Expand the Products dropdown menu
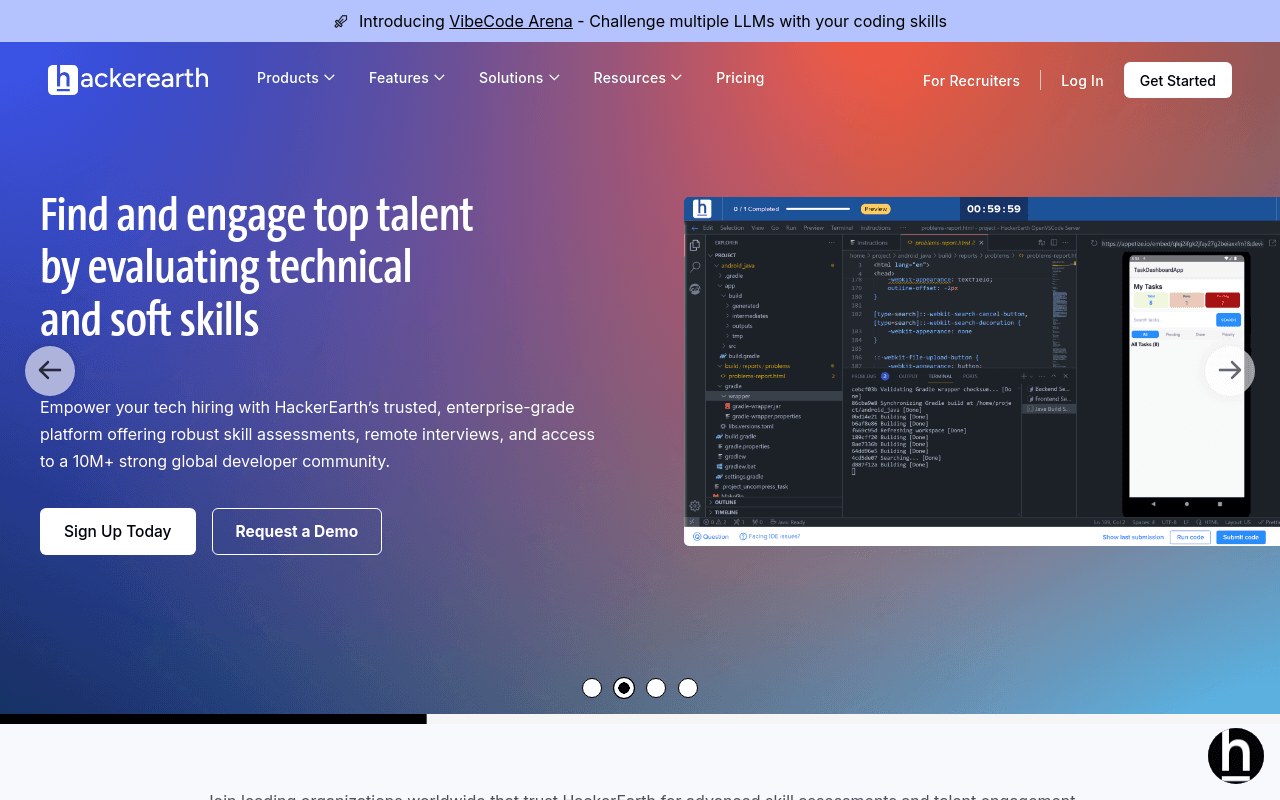 pos(296,78)
